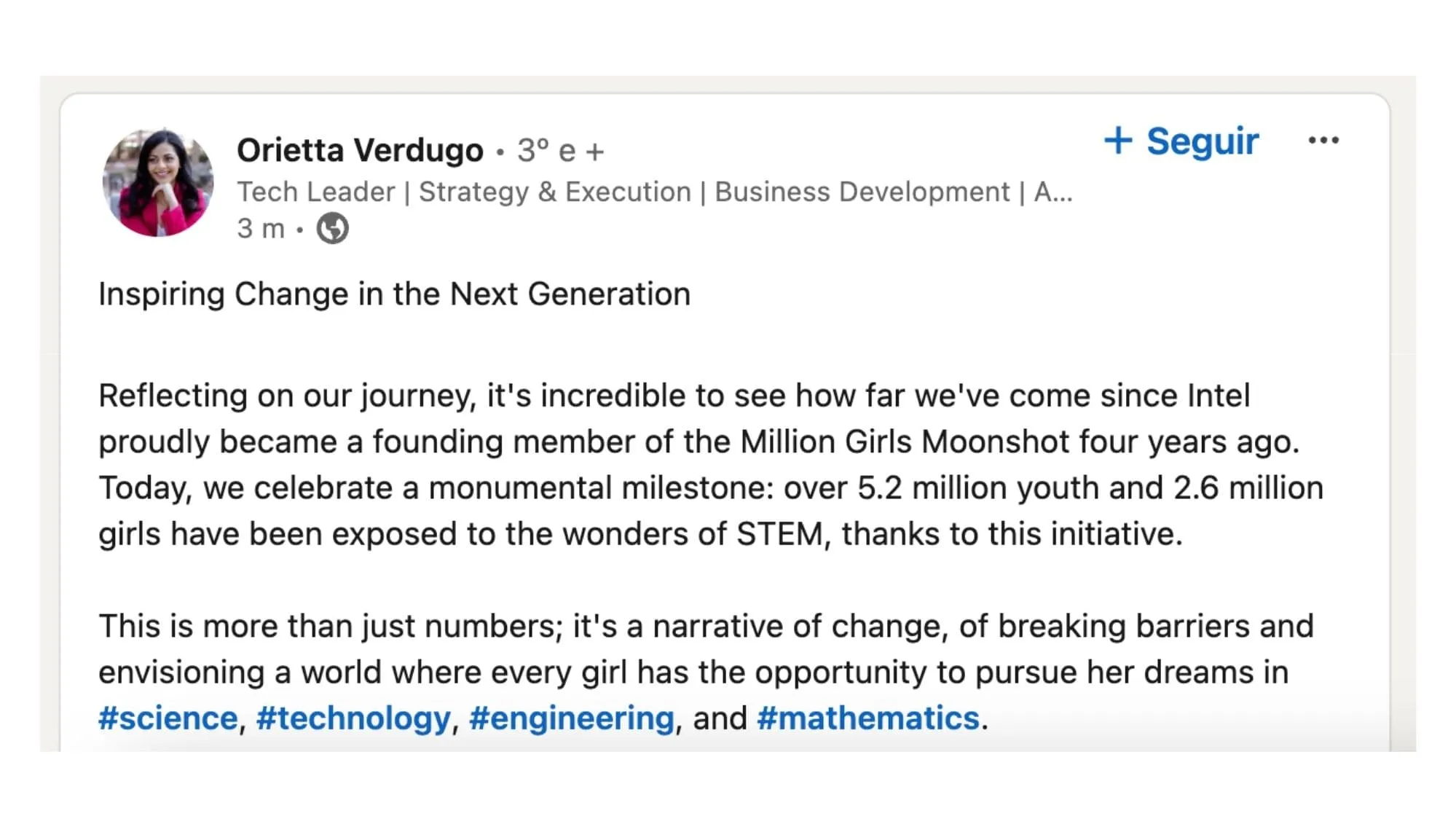This screenshot has width=1456, height=835.
Task: Click the plus icon beside Seguir
Action: [1118, 140]
